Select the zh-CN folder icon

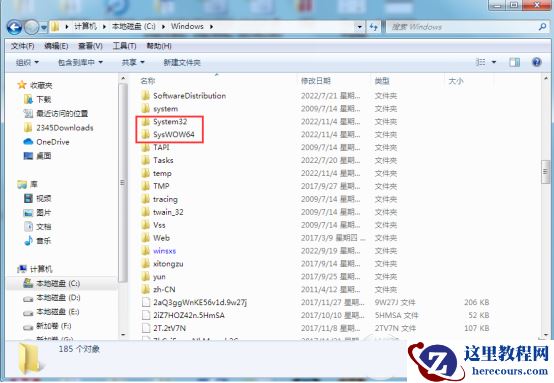click(x=145, y=289)
